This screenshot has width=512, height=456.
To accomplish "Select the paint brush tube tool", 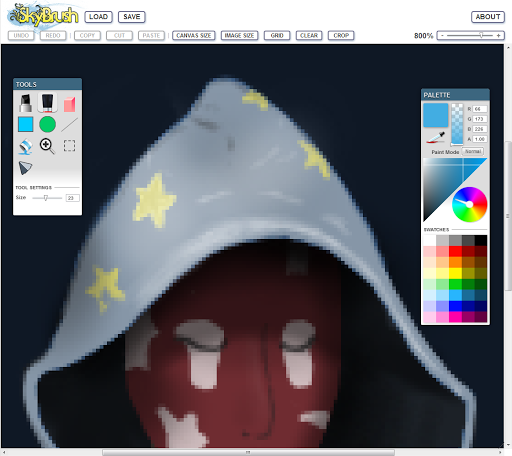I will (x=47, y=103).
